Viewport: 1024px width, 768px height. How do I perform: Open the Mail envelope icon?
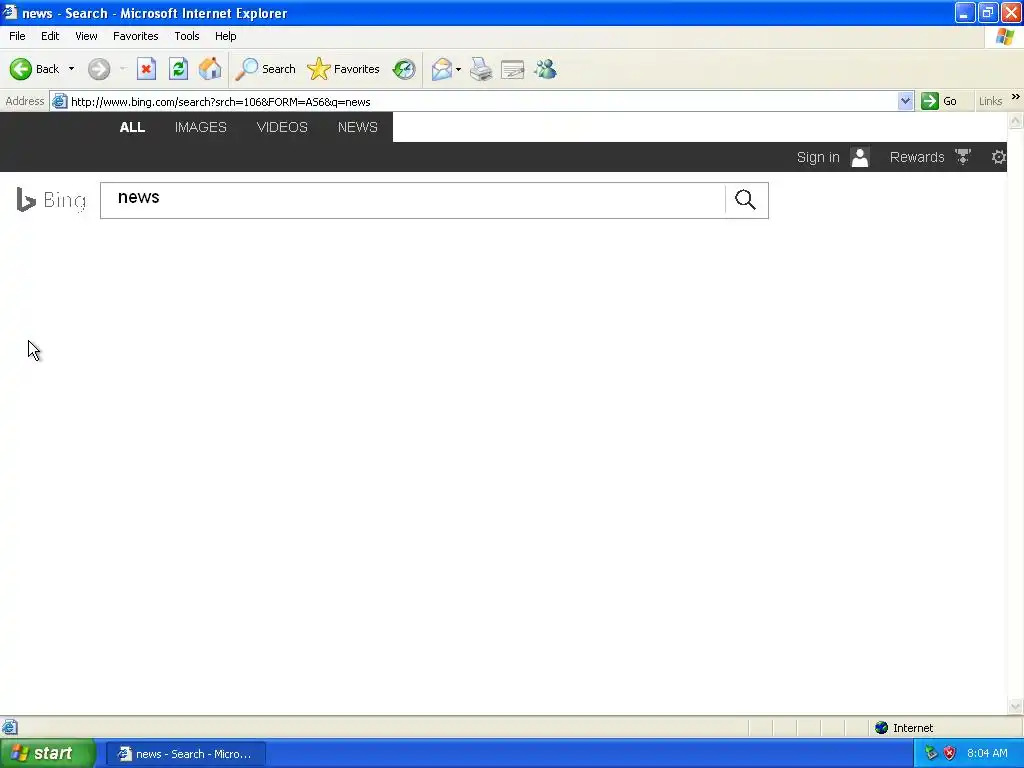[x=442, y=69]
